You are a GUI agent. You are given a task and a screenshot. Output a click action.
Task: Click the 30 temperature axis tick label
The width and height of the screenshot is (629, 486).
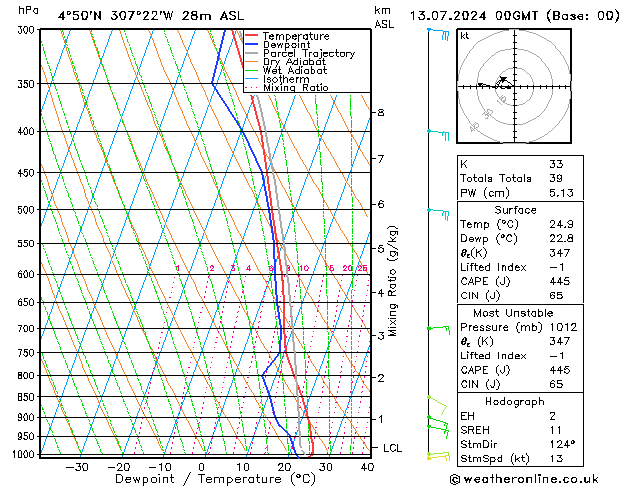click(x=326, y=467)
